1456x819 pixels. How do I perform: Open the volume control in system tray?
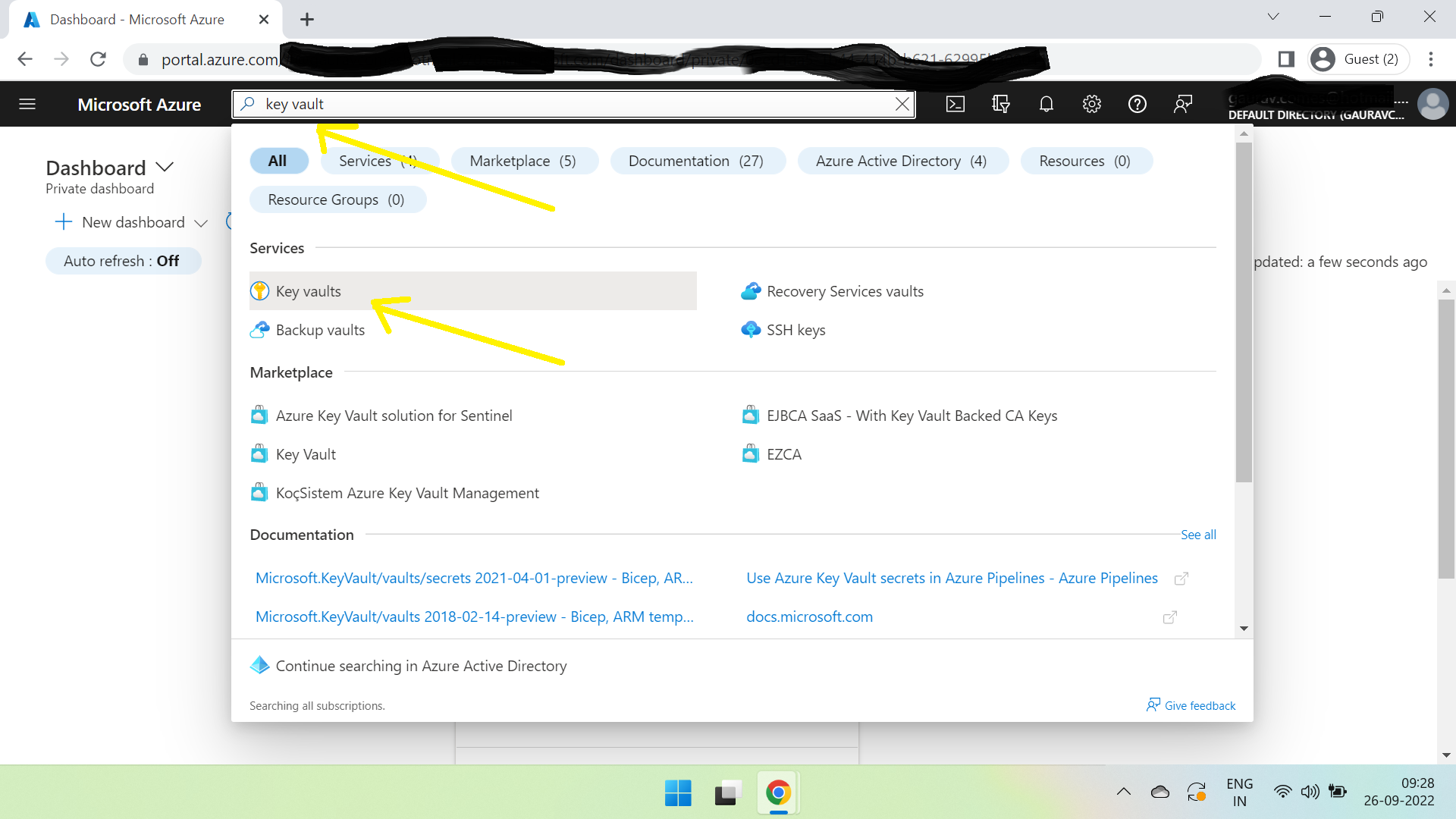(x=1310, y=792)
